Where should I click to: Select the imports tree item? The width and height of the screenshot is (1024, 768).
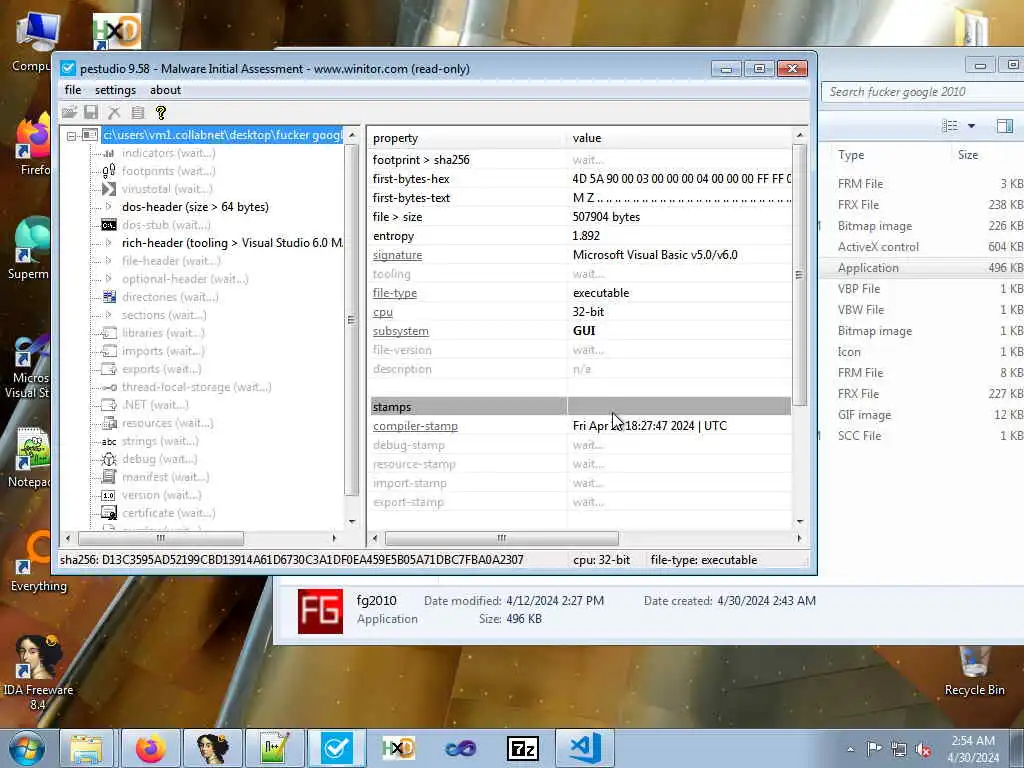[163, 351]
